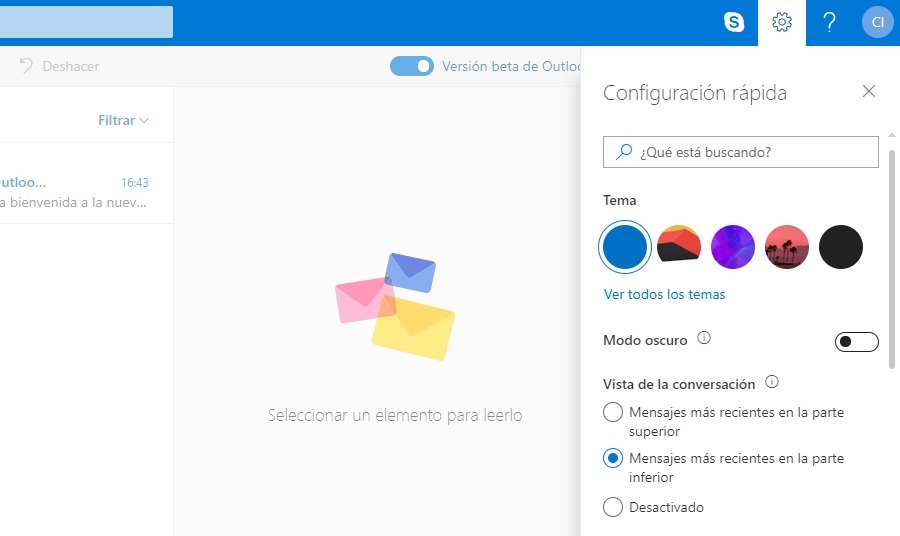Select Mensajes más recientes en la parte inferior

pos(613,458)
